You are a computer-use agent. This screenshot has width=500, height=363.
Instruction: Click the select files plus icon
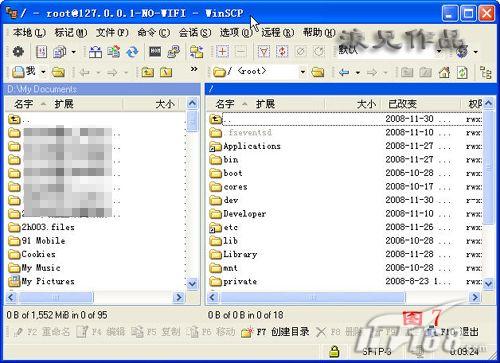pyautogui.click(x=222, y=52)
